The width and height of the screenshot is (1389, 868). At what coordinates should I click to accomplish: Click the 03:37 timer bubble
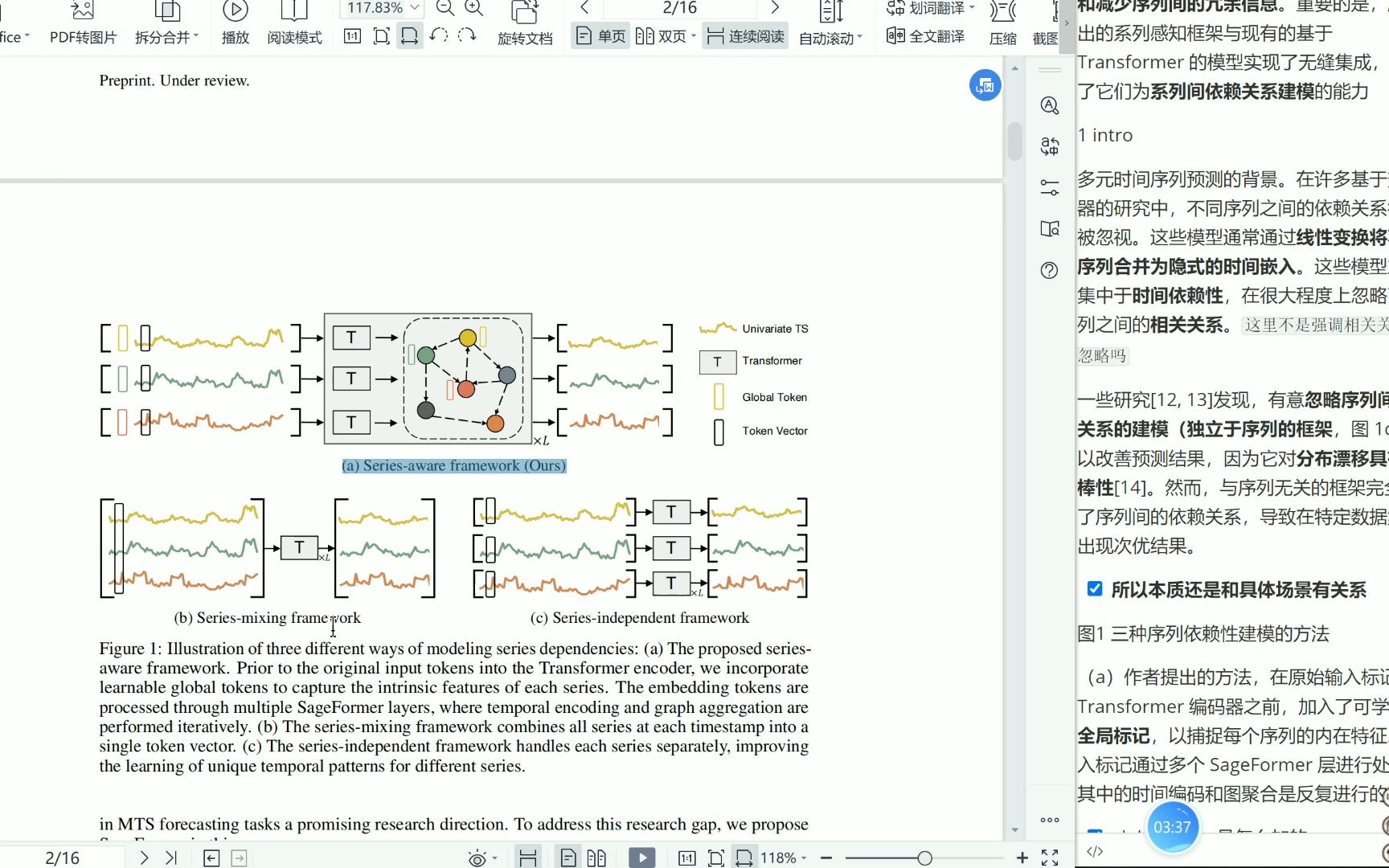(x=1173, y=827)
